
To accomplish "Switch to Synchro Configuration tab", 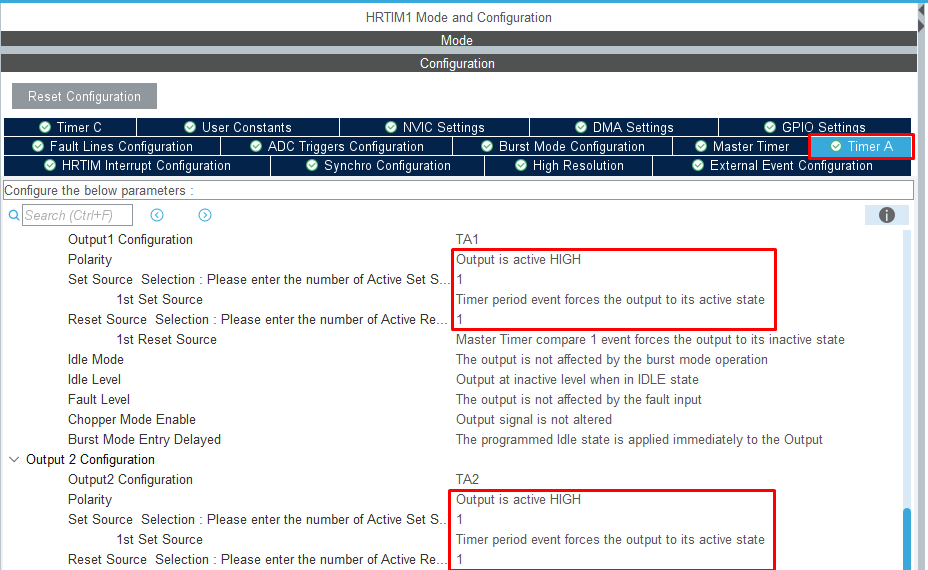I will pyautogui.click(x=378, y=166).
